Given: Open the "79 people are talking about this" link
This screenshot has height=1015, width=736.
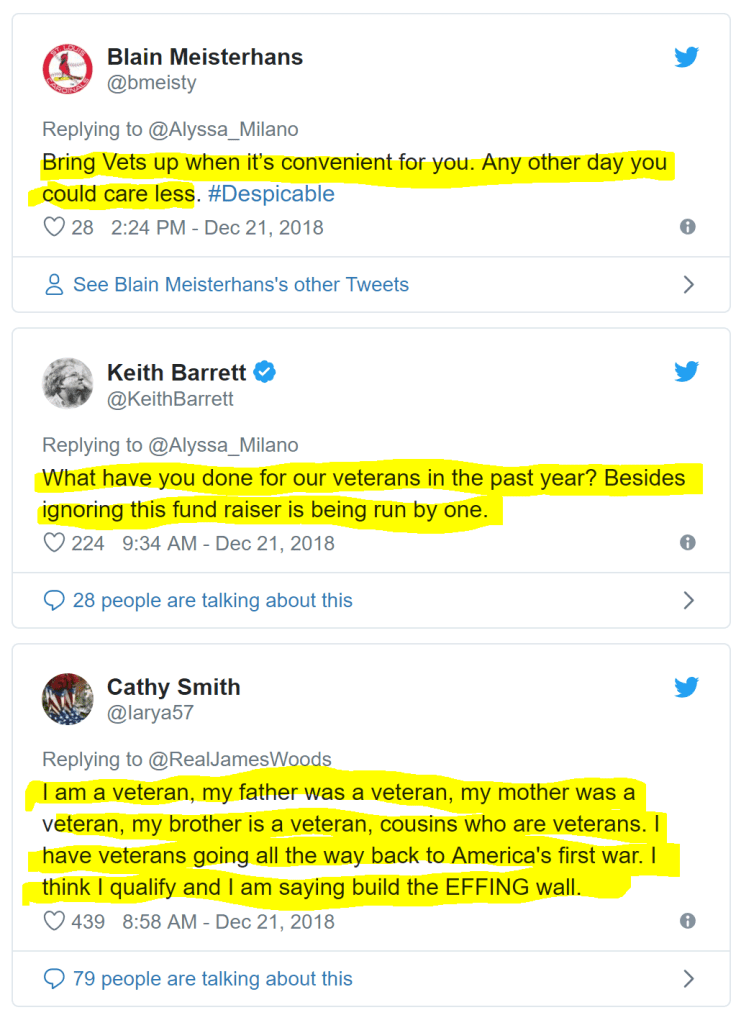Looking at the screenshot, I should pos(212,978).
